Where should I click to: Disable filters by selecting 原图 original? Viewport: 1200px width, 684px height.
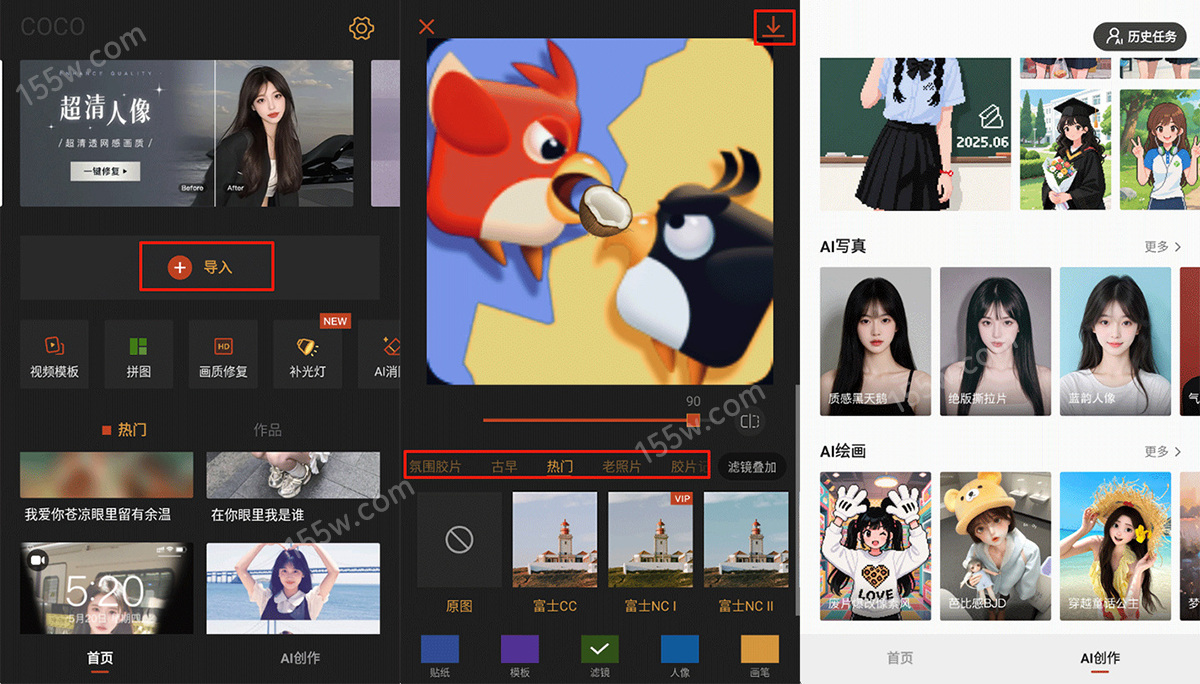pos(458,540)
